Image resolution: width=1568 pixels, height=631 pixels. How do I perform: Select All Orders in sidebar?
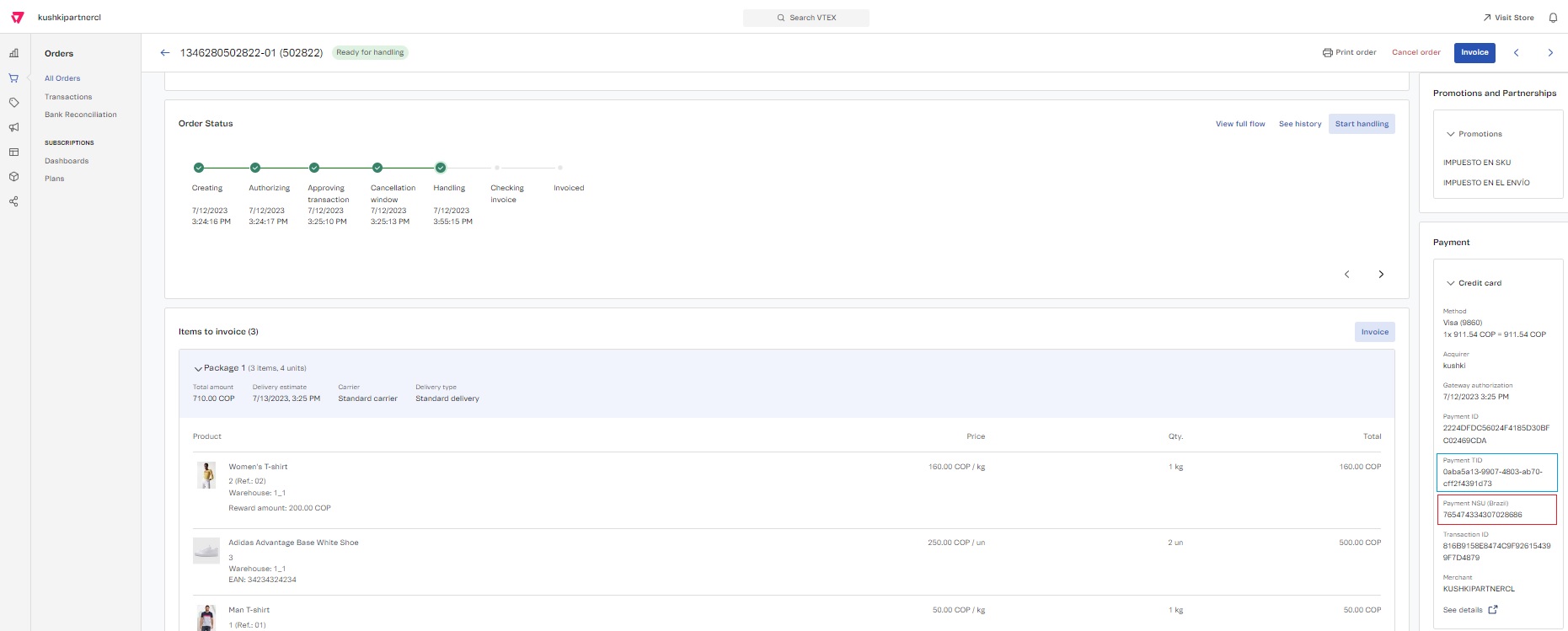[62, 78]
